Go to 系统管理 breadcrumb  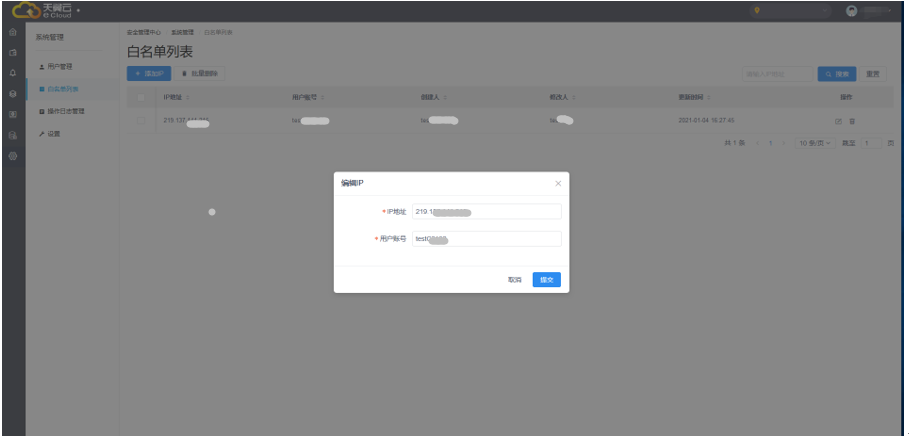(182, 32)
